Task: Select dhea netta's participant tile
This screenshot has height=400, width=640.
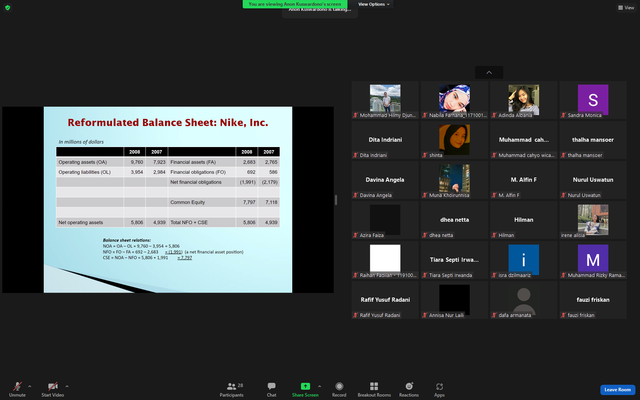Action: click(454, 220)
